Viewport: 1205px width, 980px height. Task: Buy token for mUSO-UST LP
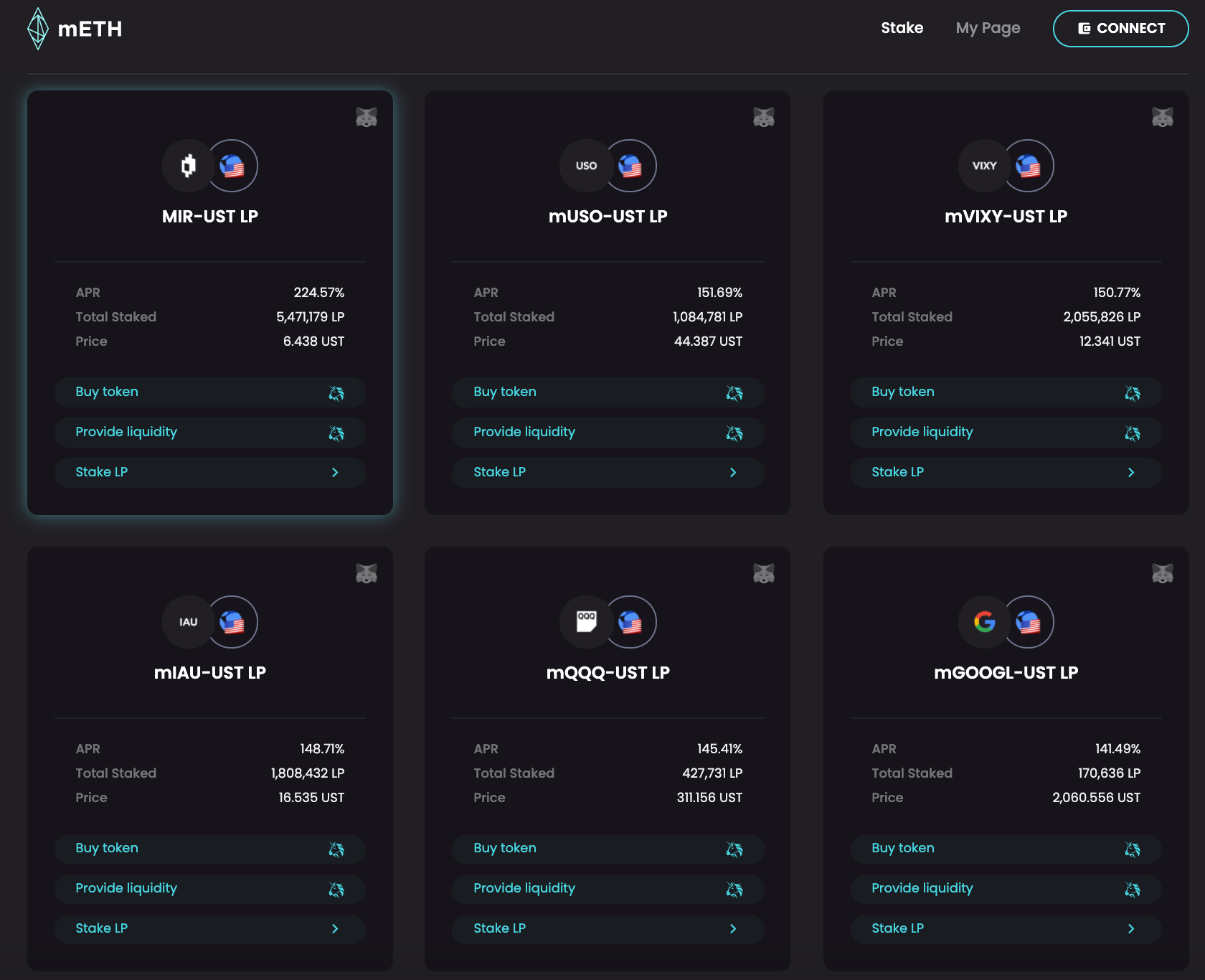pyautogui.click(x=608, y=392)
